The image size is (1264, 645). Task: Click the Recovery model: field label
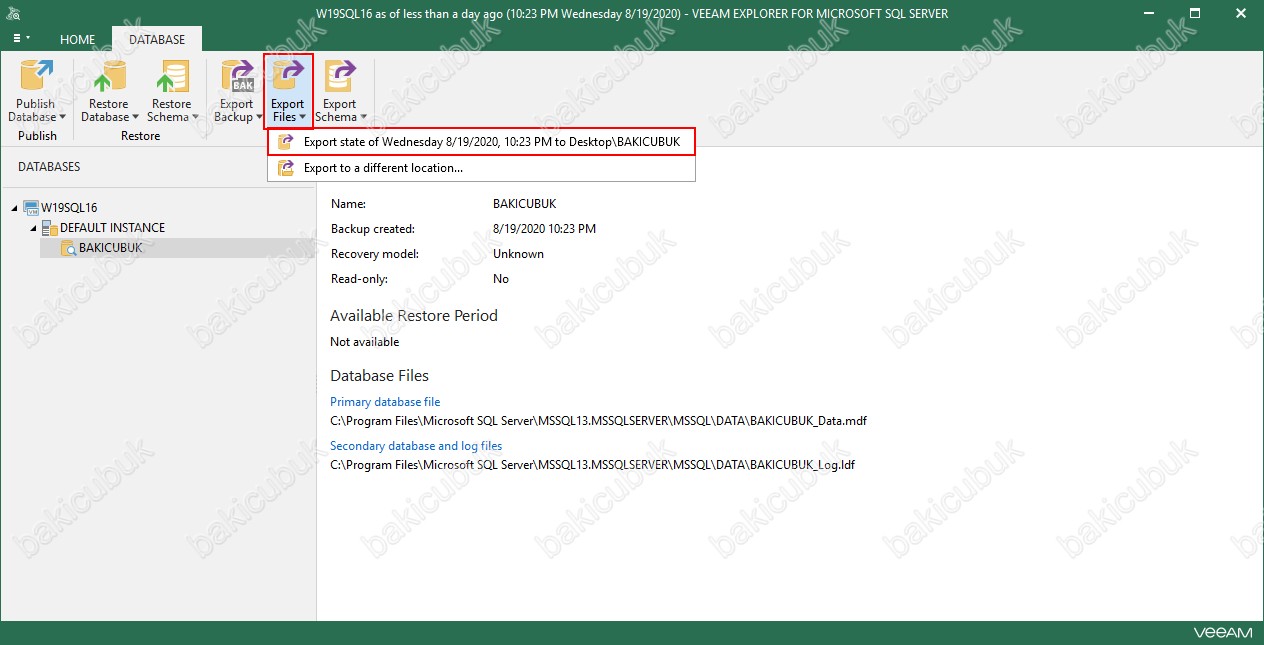coord(375,254)
